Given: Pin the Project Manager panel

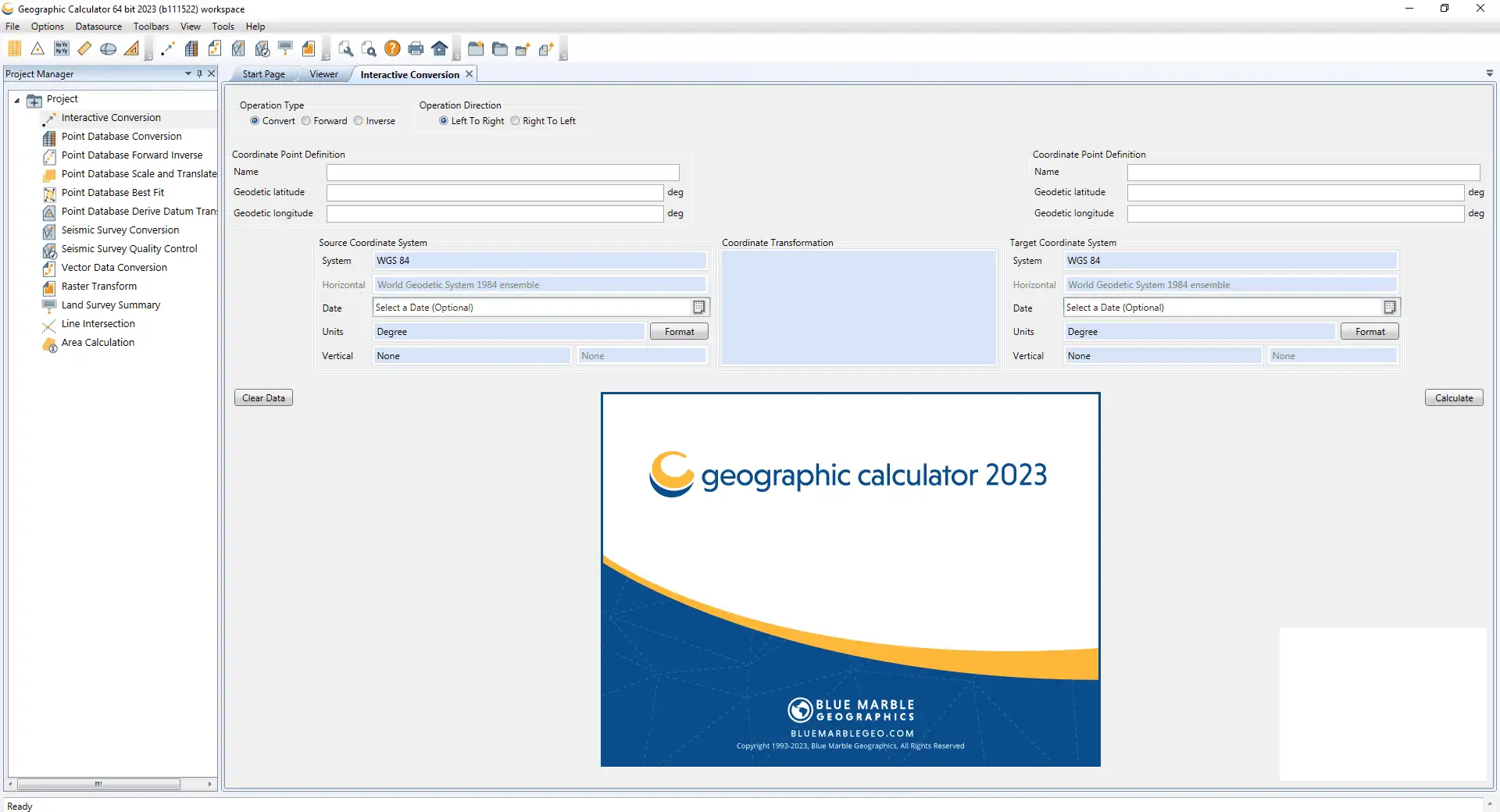Looking at the screenshot, I should (199, 73).
